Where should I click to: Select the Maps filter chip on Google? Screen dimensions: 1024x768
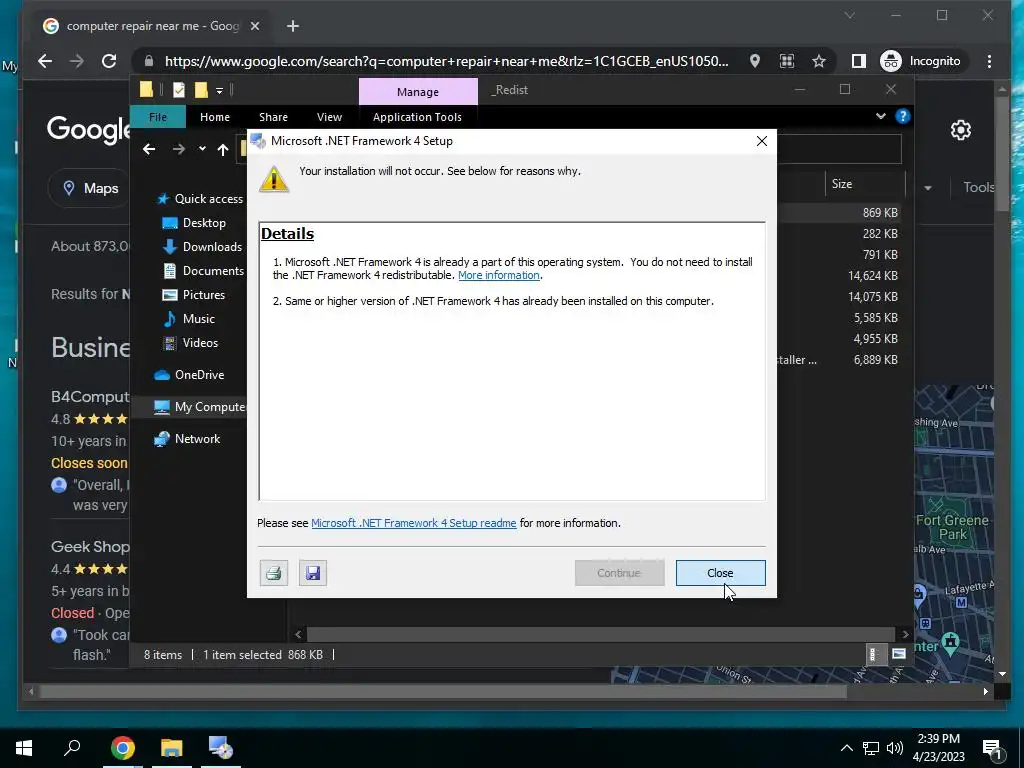pyautogui.click(x=91, y=188)
